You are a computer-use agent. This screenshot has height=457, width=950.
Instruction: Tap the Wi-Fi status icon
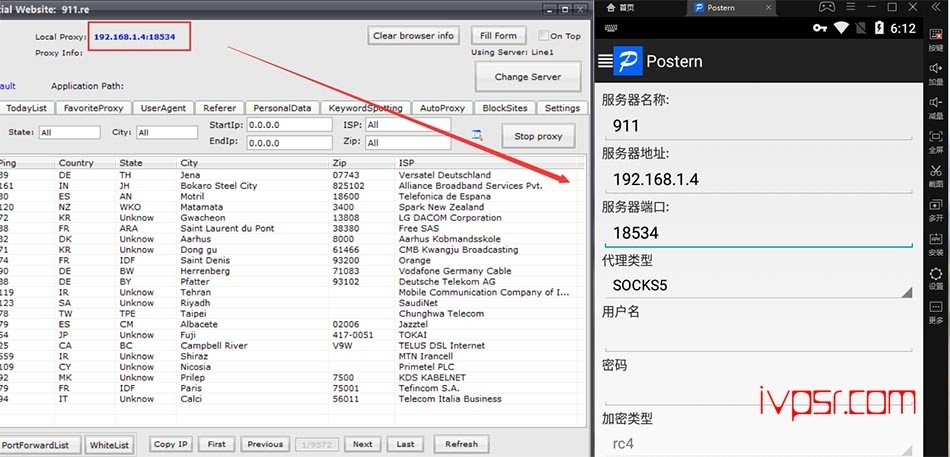coord(840,28)
